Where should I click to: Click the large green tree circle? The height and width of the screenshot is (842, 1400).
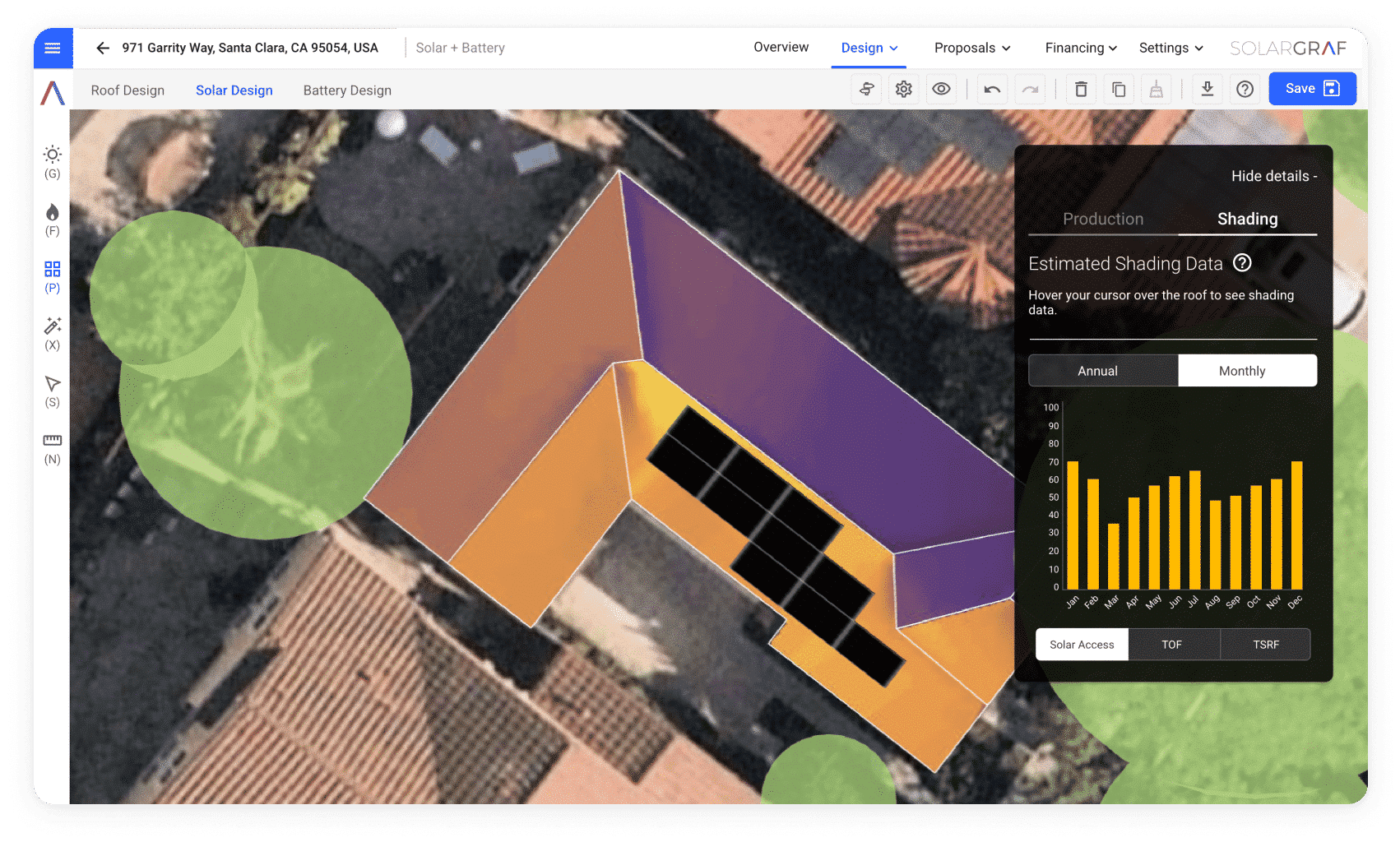265,393
